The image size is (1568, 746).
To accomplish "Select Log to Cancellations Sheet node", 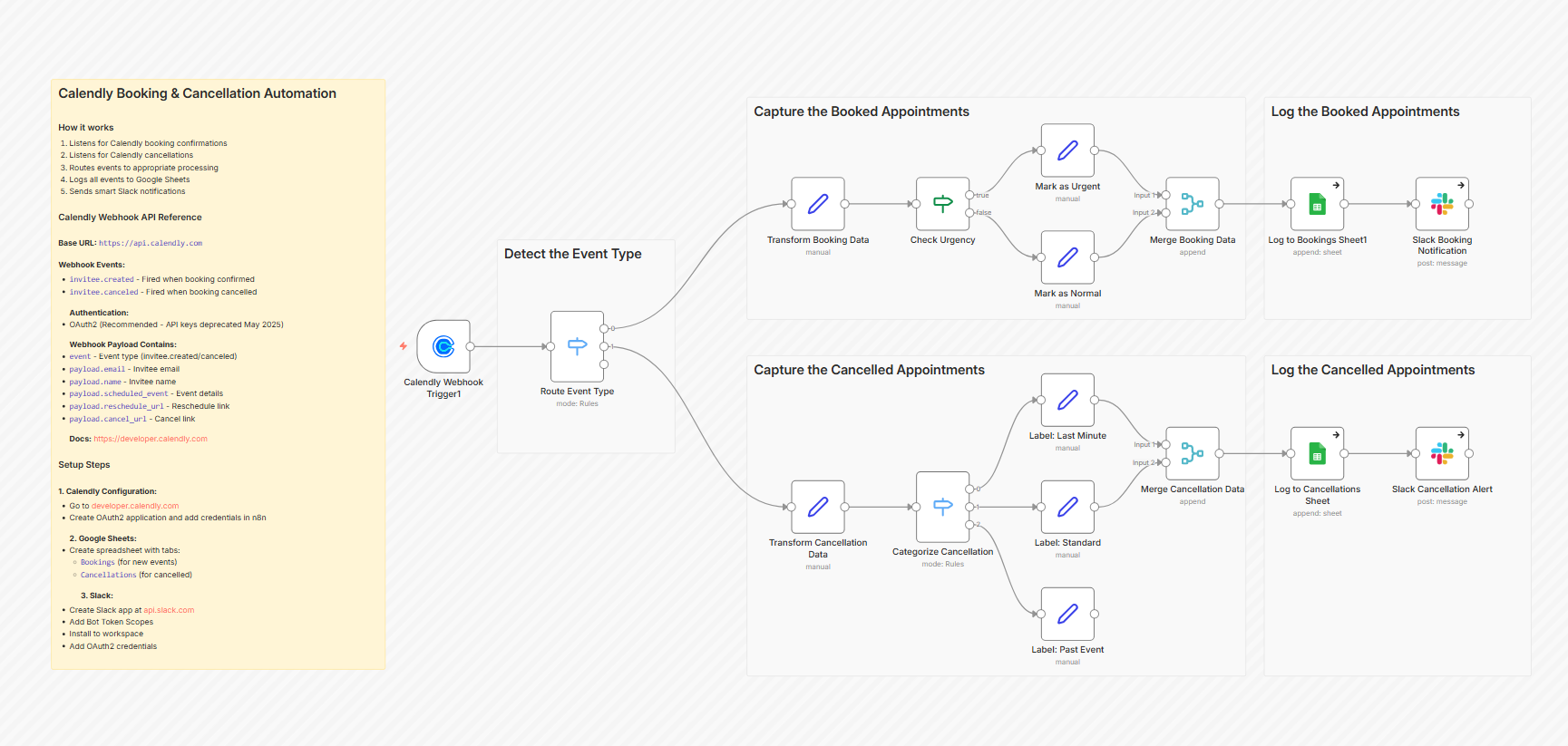I will (1318, 453).
